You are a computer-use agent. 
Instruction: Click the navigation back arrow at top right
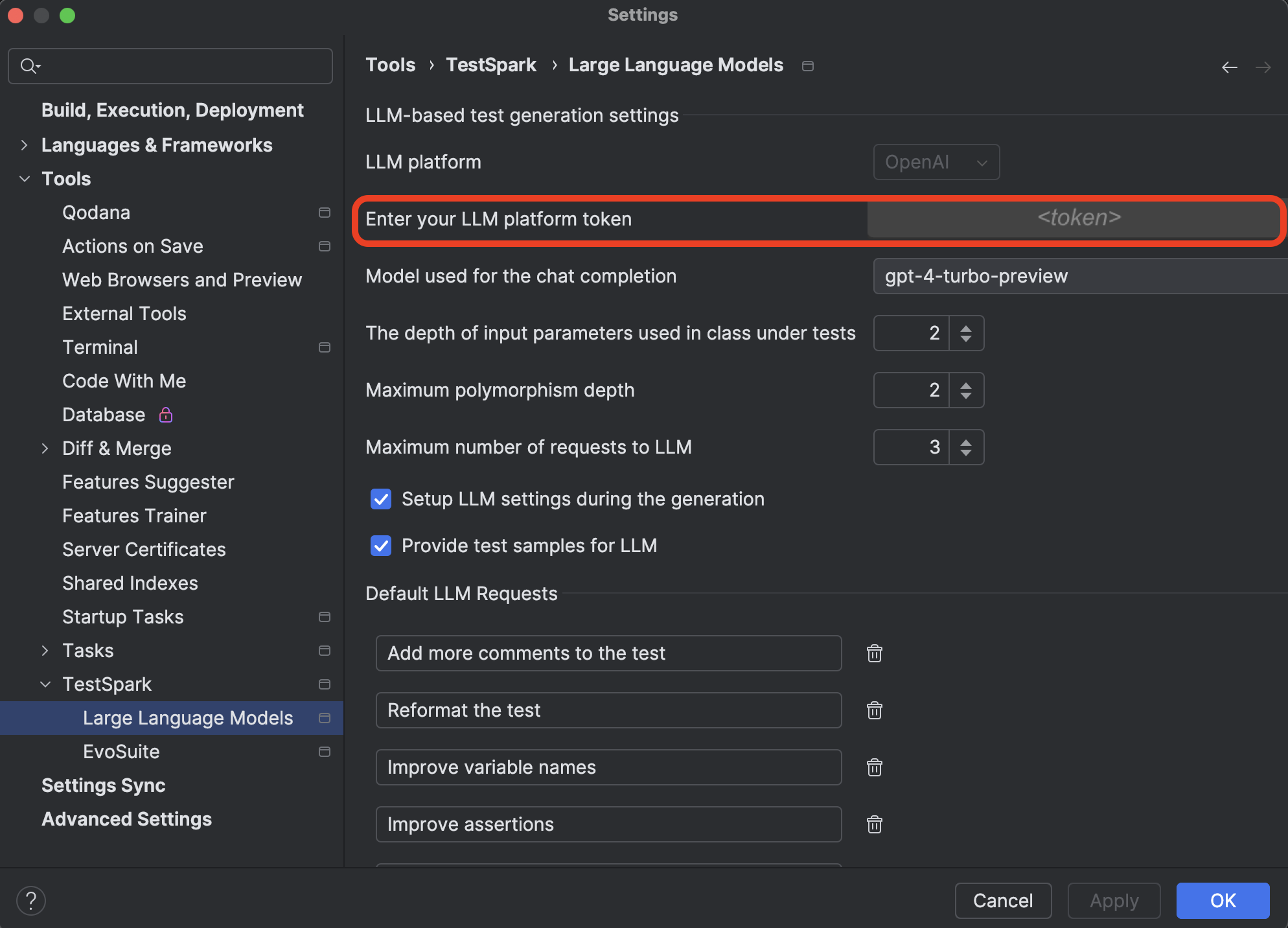click(1230, 66)
